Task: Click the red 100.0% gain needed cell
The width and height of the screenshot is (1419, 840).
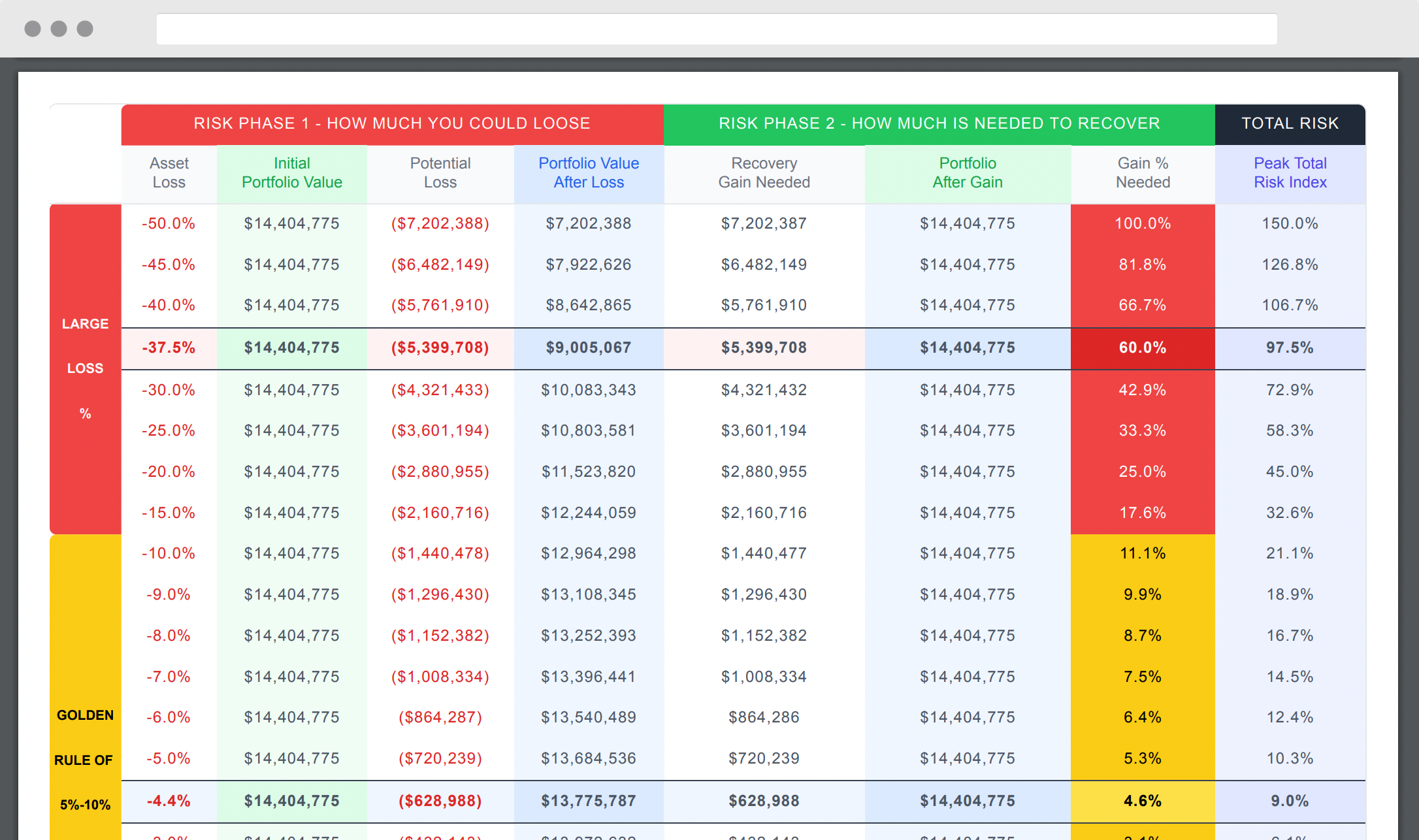Action: 1143,223
